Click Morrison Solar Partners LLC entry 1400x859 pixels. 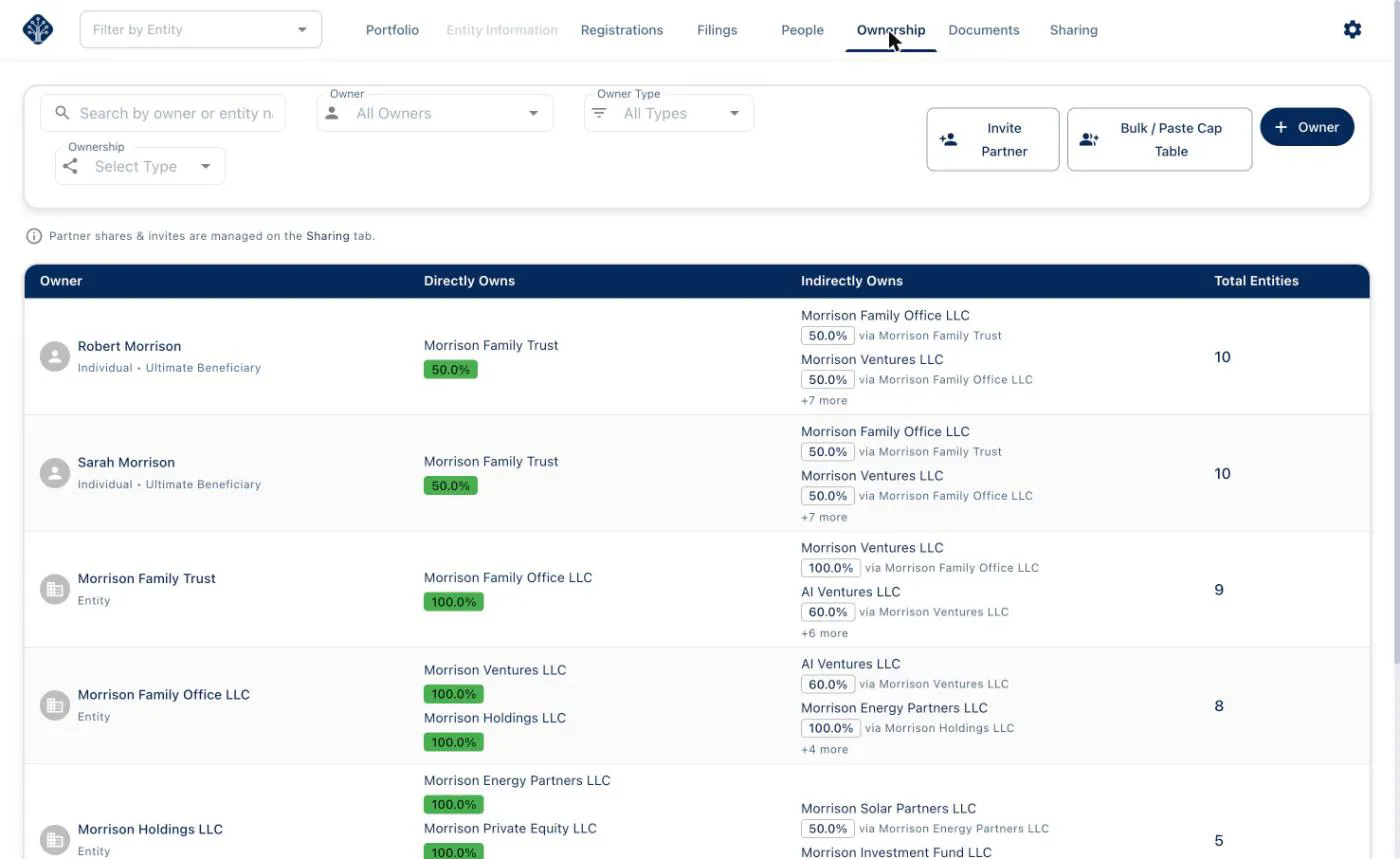click(x=889, y=808)
